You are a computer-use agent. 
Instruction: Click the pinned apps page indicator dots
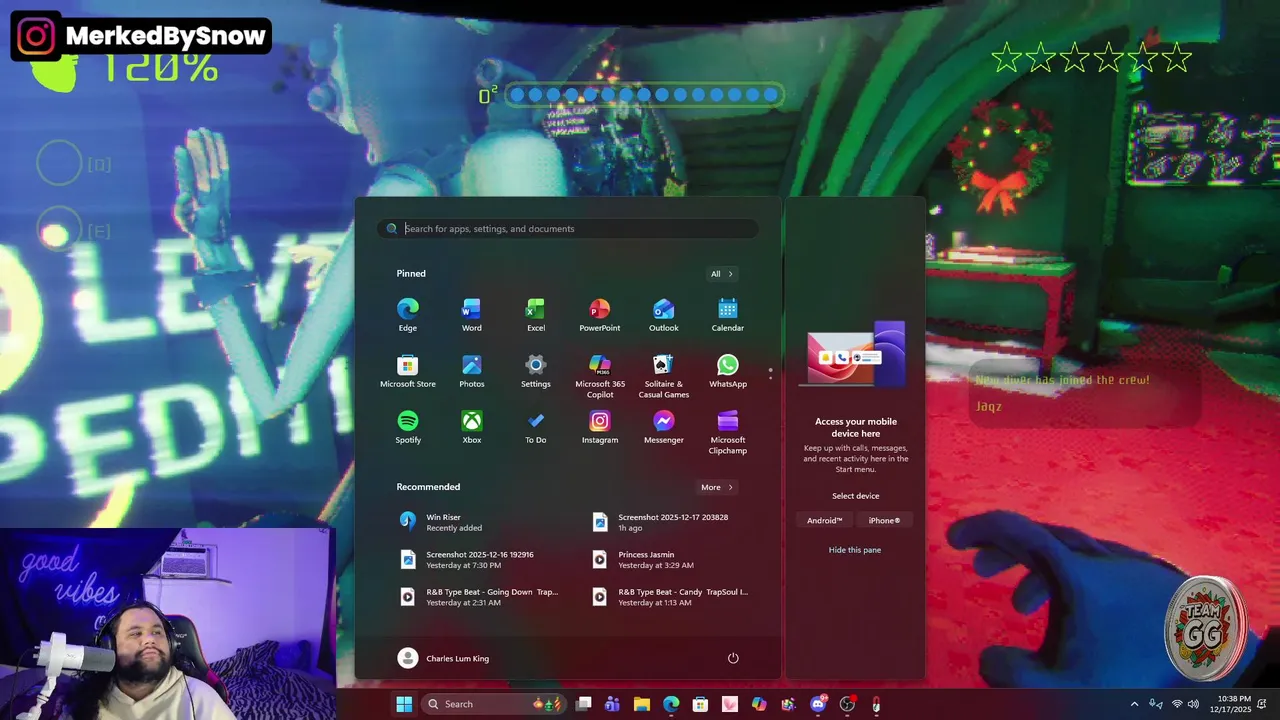(x=770, y=374)
